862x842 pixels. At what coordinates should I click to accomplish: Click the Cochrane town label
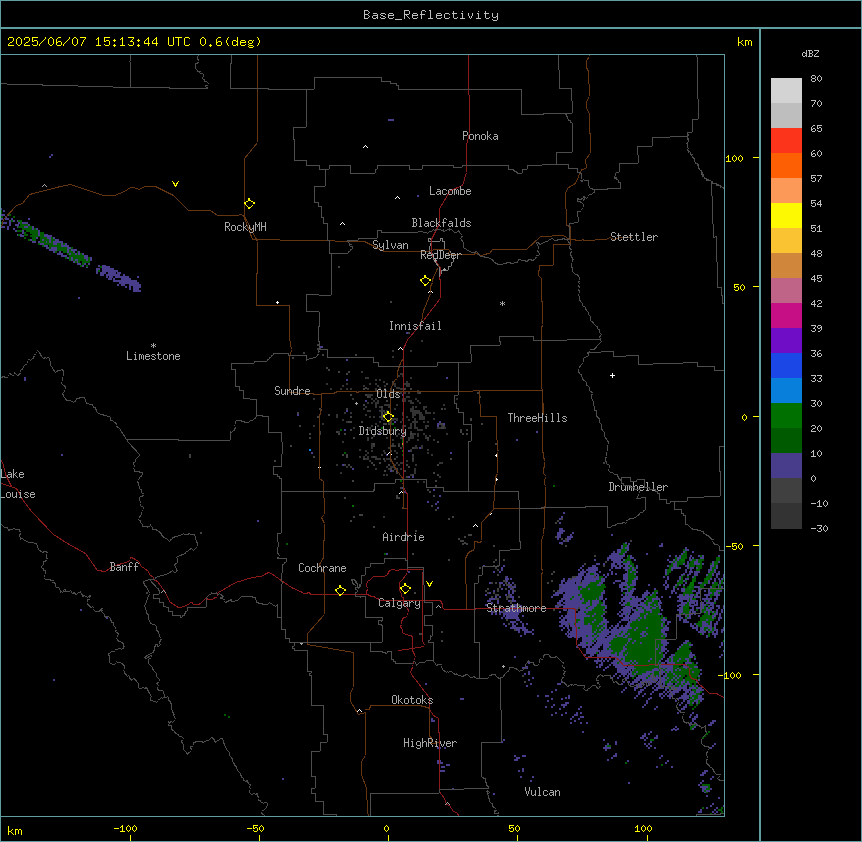pos(322,568)
